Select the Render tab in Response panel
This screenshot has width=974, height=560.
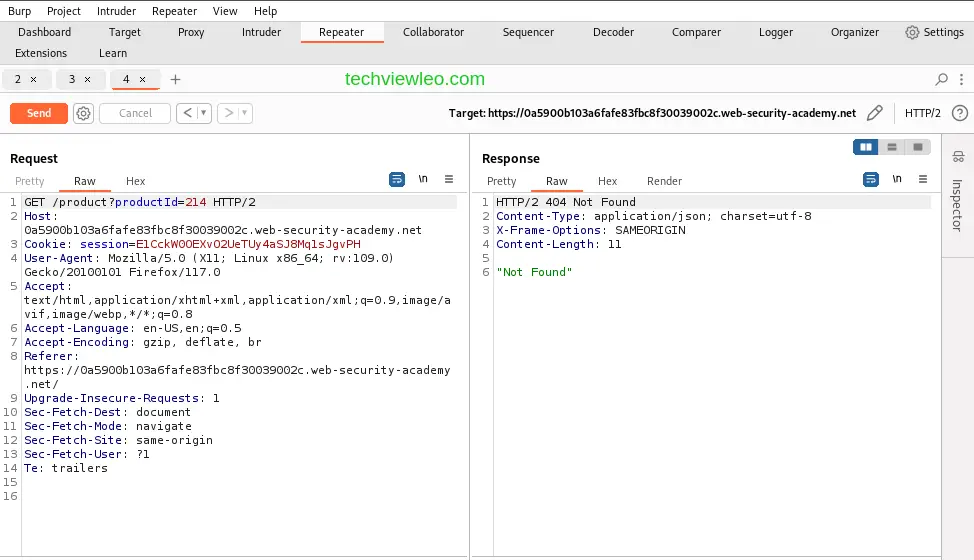[664, 181]
